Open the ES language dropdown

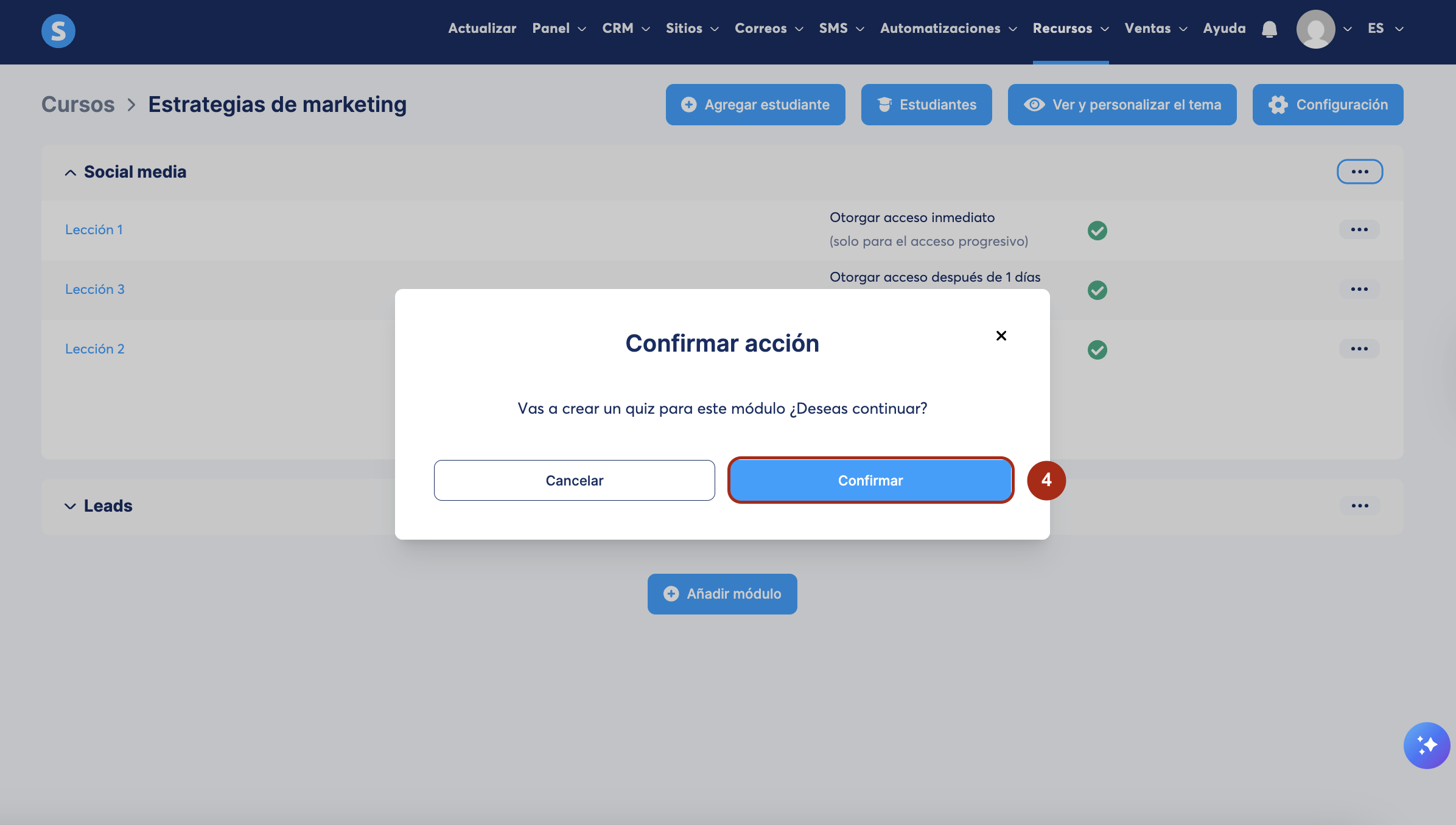(x=1385, y=29)
